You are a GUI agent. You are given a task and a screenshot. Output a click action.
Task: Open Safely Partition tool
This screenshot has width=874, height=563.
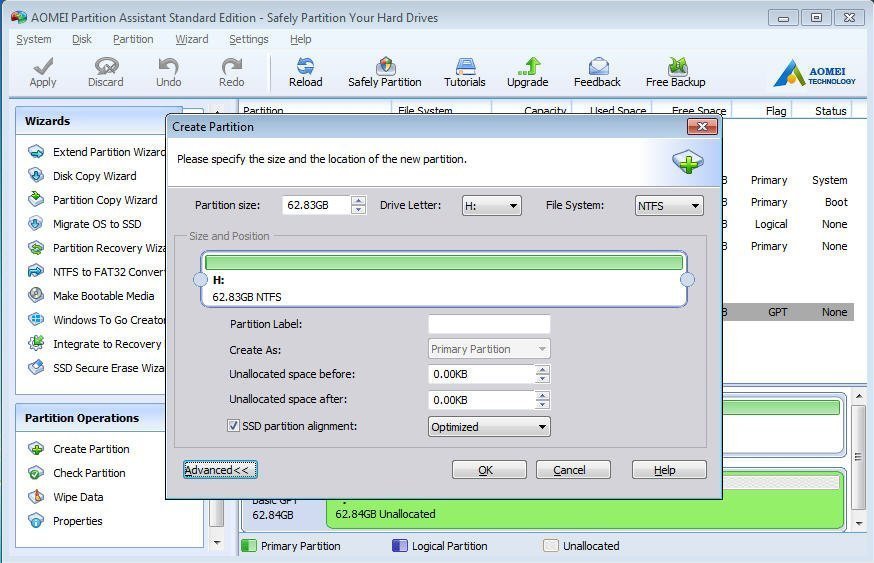[x=385, y=73]
